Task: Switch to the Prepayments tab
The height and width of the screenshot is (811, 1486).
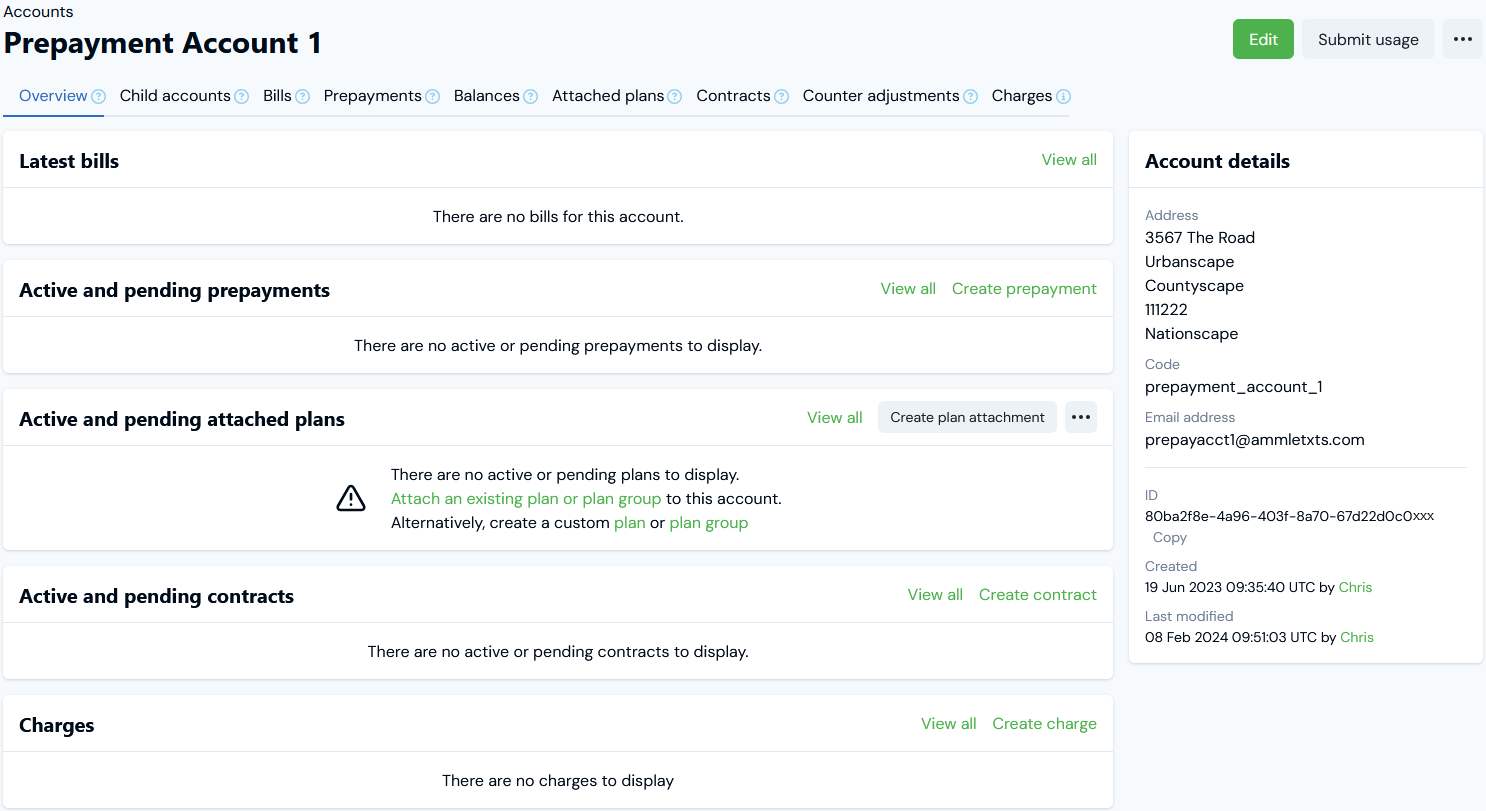Action: pyautogui.click(x=372, y=96)
